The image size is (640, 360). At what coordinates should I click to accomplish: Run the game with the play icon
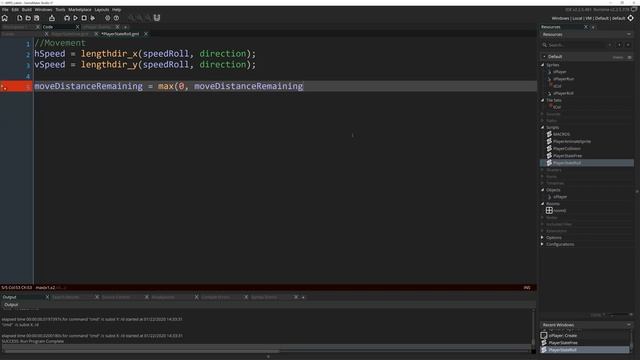click(x=76, y=18)
